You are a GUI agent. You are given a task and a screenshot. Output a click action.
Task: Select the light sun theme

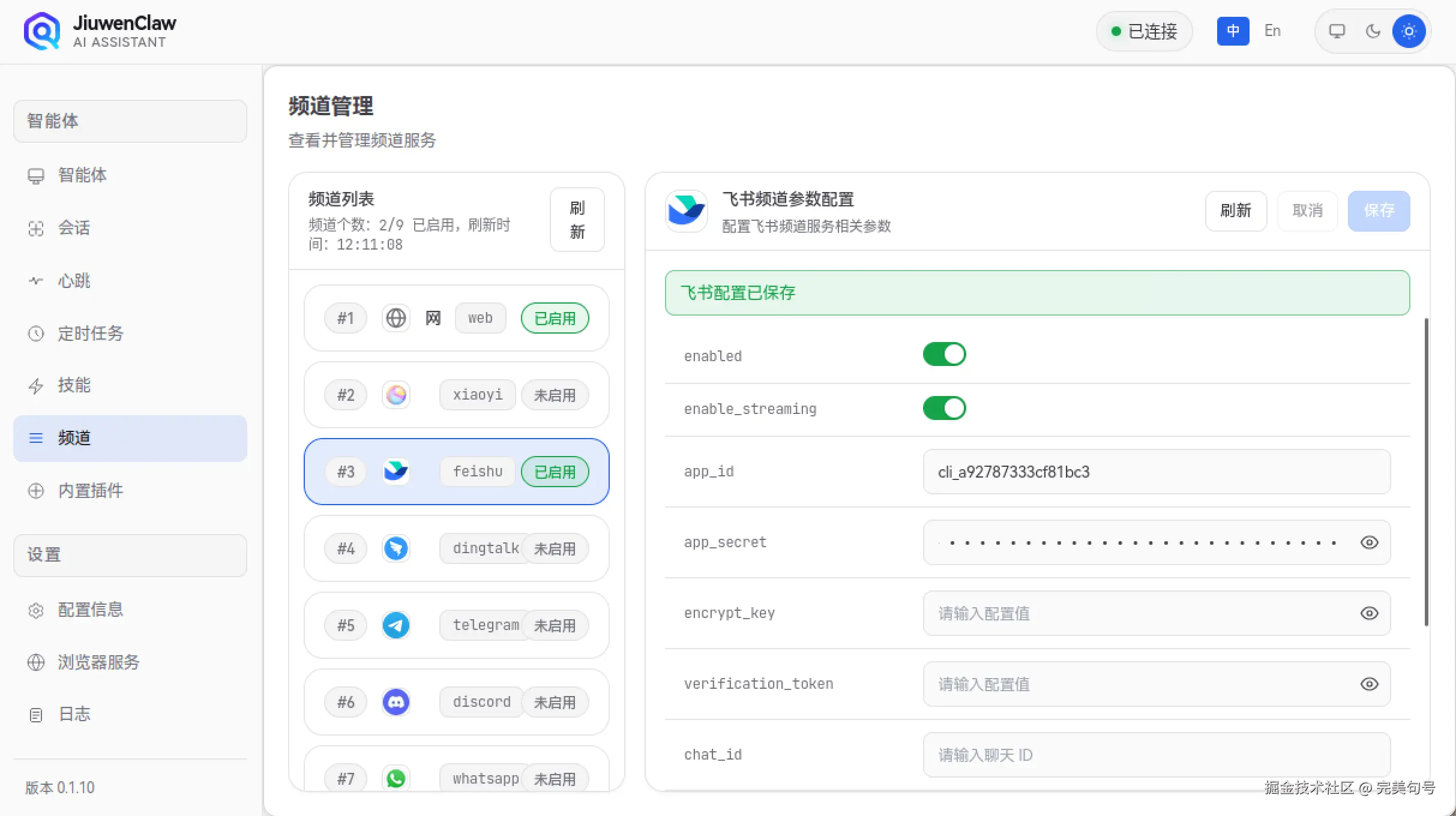(1409, 31)
